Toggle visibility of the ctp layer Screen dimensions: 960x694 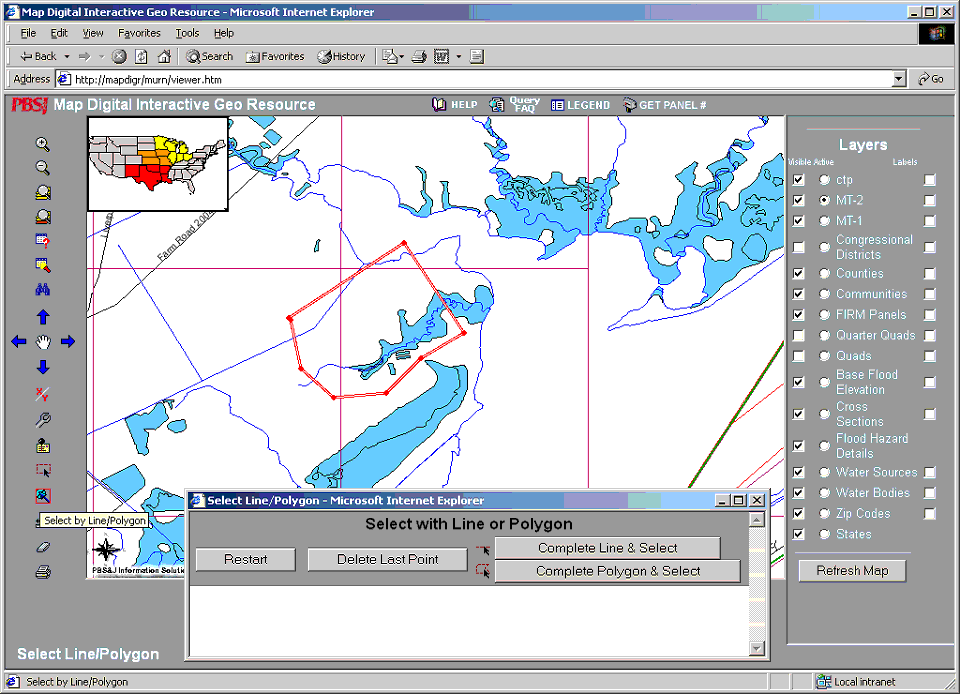798,180
